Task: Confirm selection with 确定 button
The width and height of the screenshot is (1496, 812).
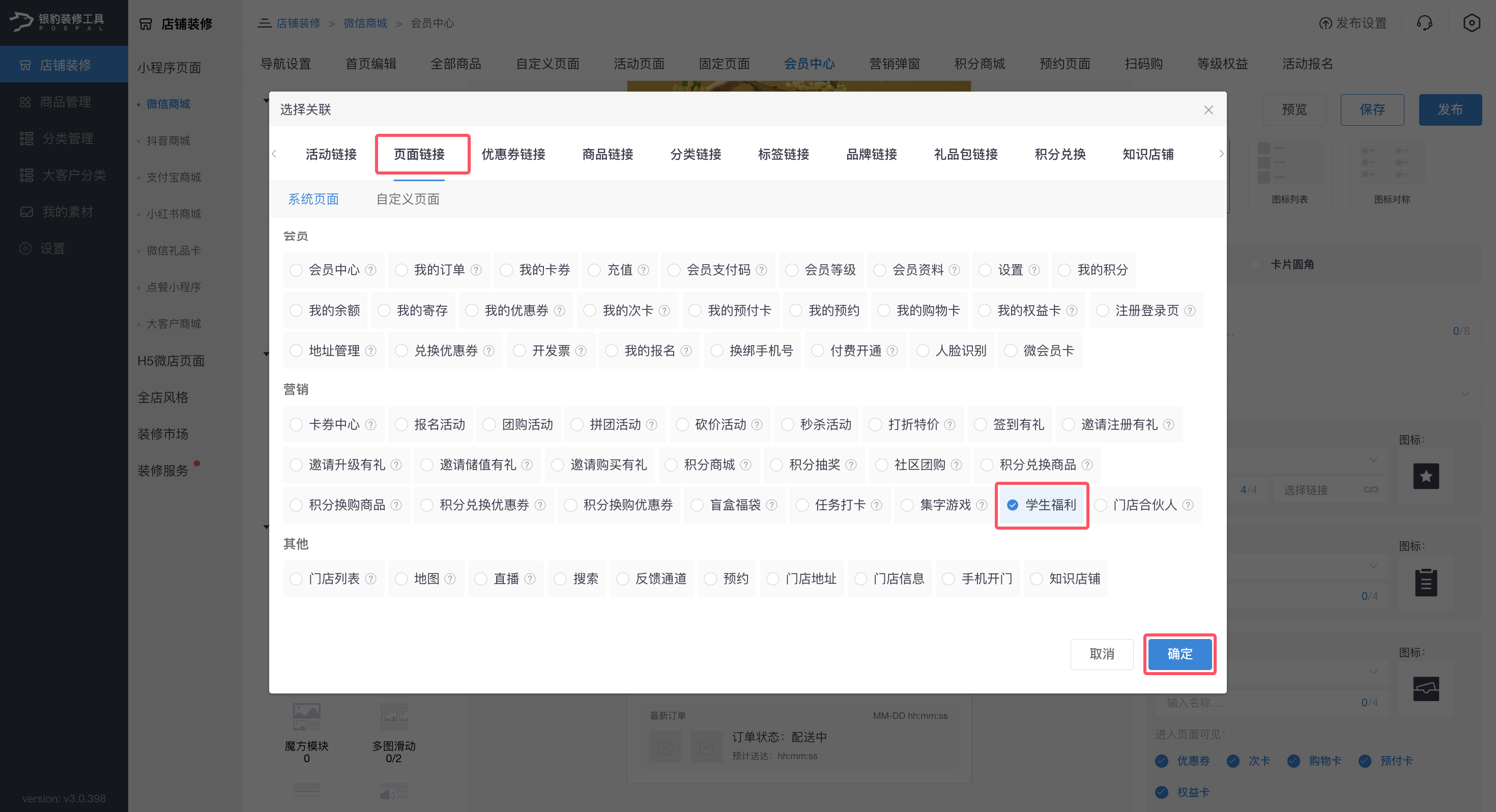Action: pyautogui.click(x=1179, y=654)
